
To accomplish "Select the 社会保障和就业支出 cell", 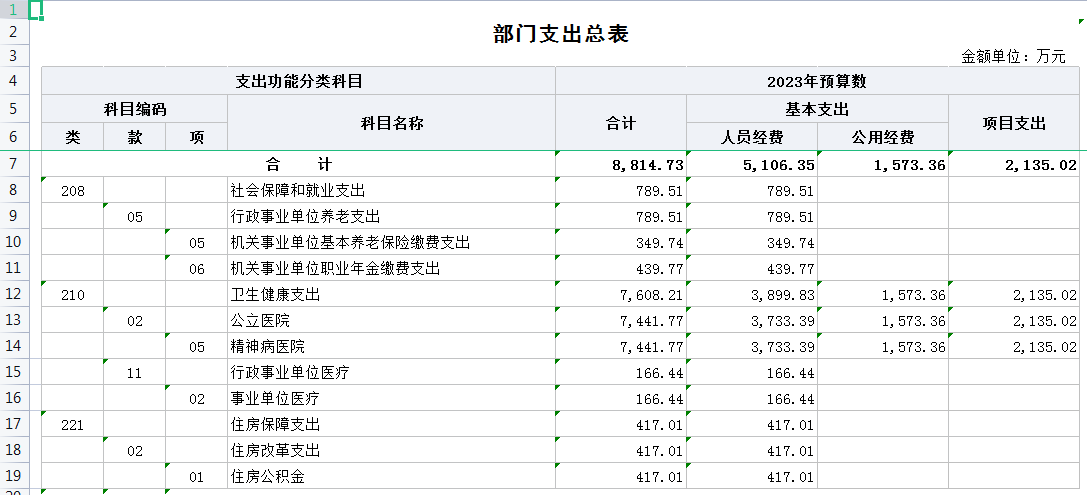I will [298, 191].
